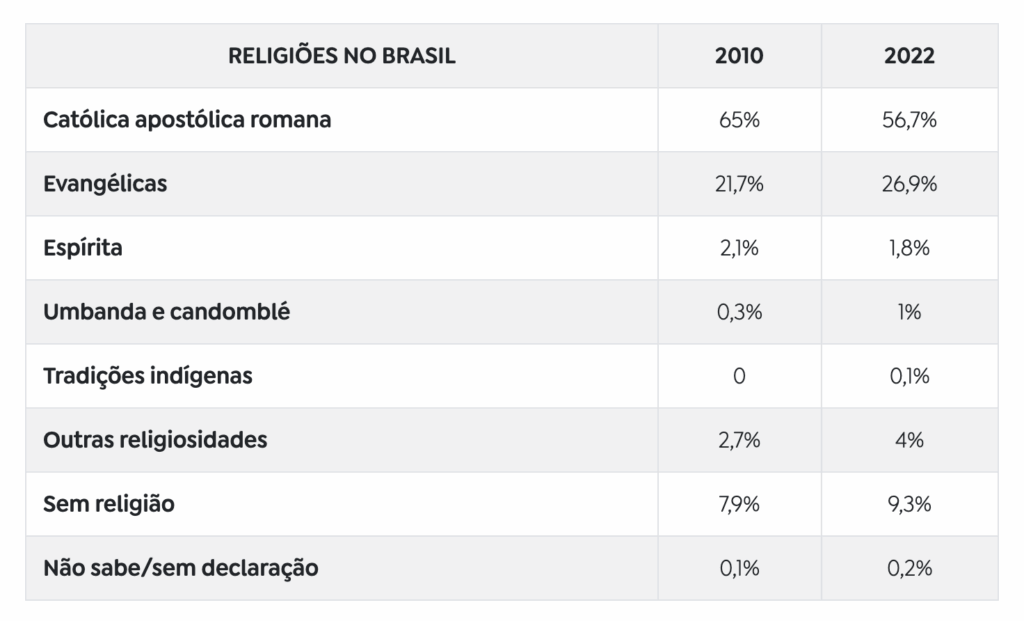This screenshot has height=621, width=1024.
Task: Select the 7,9% value cell
Action: click(739, 504)
